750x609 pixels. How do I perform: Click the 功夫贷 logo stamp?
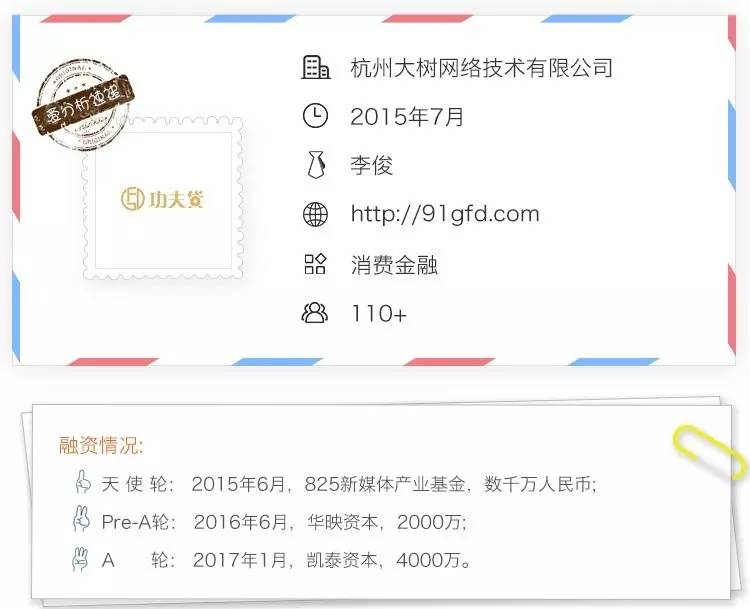(x=163, y=199)
